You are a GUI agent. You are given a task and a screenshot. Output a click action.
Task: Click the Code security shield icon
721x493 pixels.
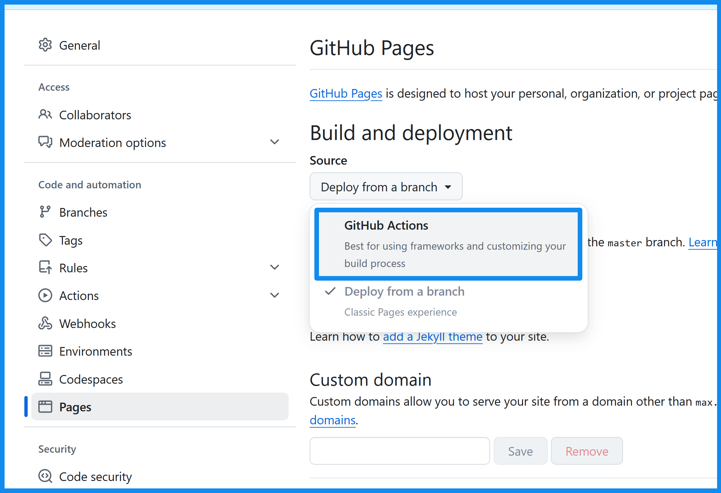point(45,477)
